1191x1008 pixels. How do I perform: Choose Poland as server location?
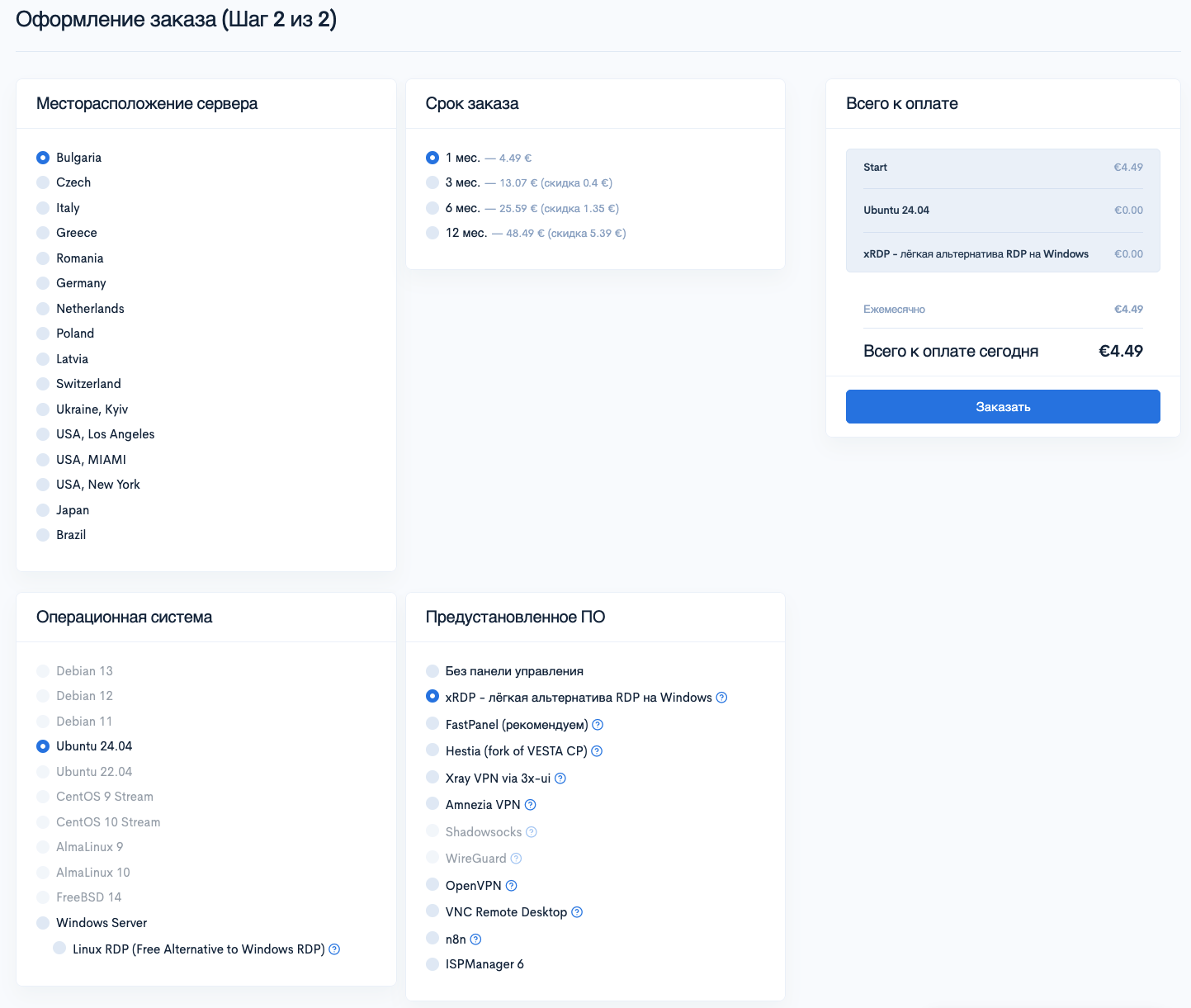(43, 334)
